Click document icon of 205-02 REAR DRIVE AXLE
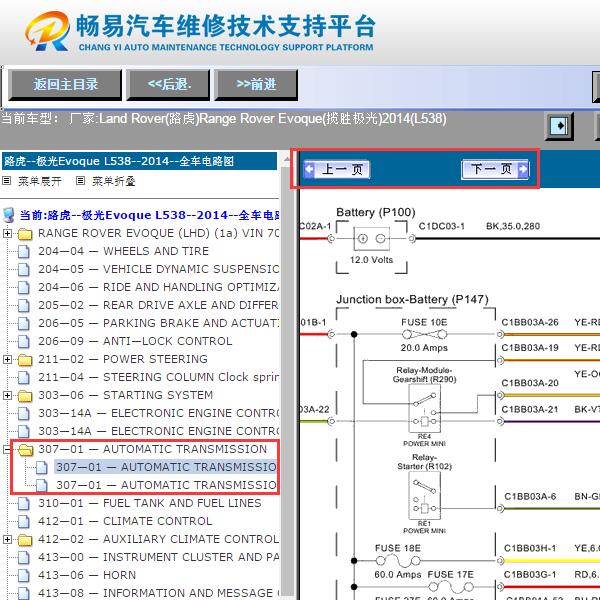The height and width of the screenshot is (600, 600). (x=24, y=305)
